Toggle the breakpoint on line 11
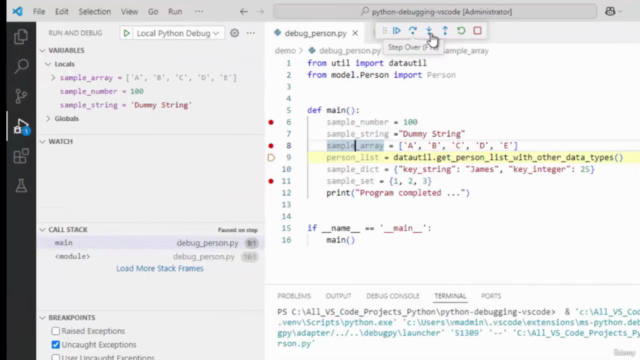The width and height of the screenshot is (640, 360). [271, 181]
